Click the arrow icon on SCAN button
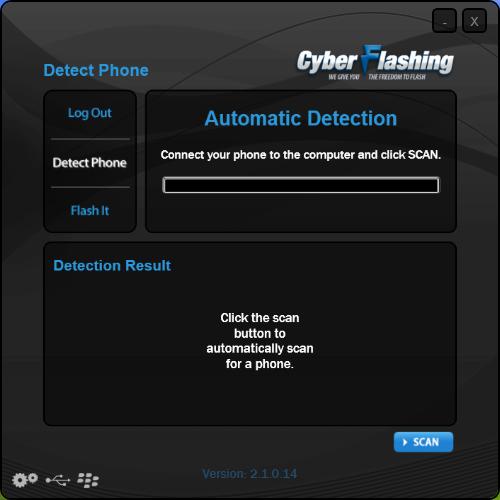Screen dimensions: 500x500 click(x=405, y=442)
